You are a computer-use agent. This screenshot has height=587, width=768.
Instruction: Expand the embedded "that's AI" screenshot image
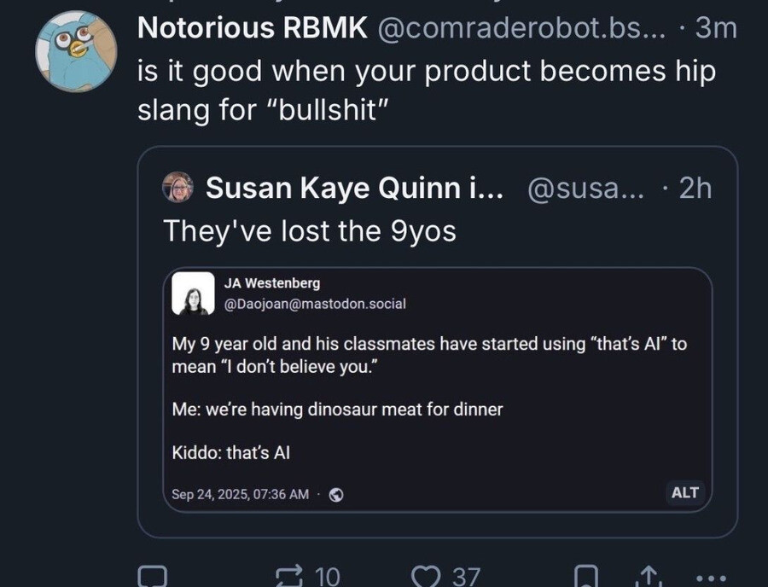[437, 400]
